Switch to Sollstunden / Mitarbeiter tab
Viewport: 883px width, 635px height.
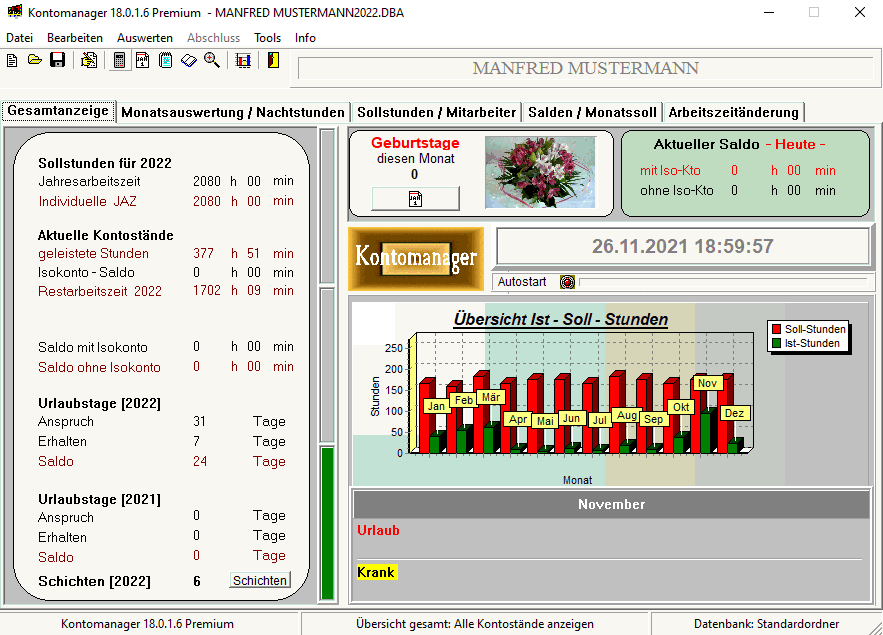pyautogui.click(x=436, y=112)
